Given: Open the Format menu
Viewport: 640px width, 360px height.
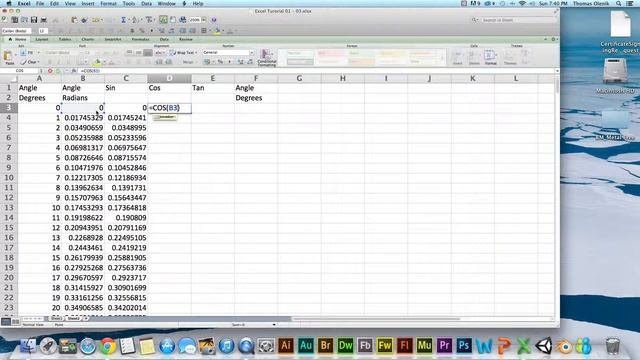Looking at the screenshot, I should tap(108, 3).
